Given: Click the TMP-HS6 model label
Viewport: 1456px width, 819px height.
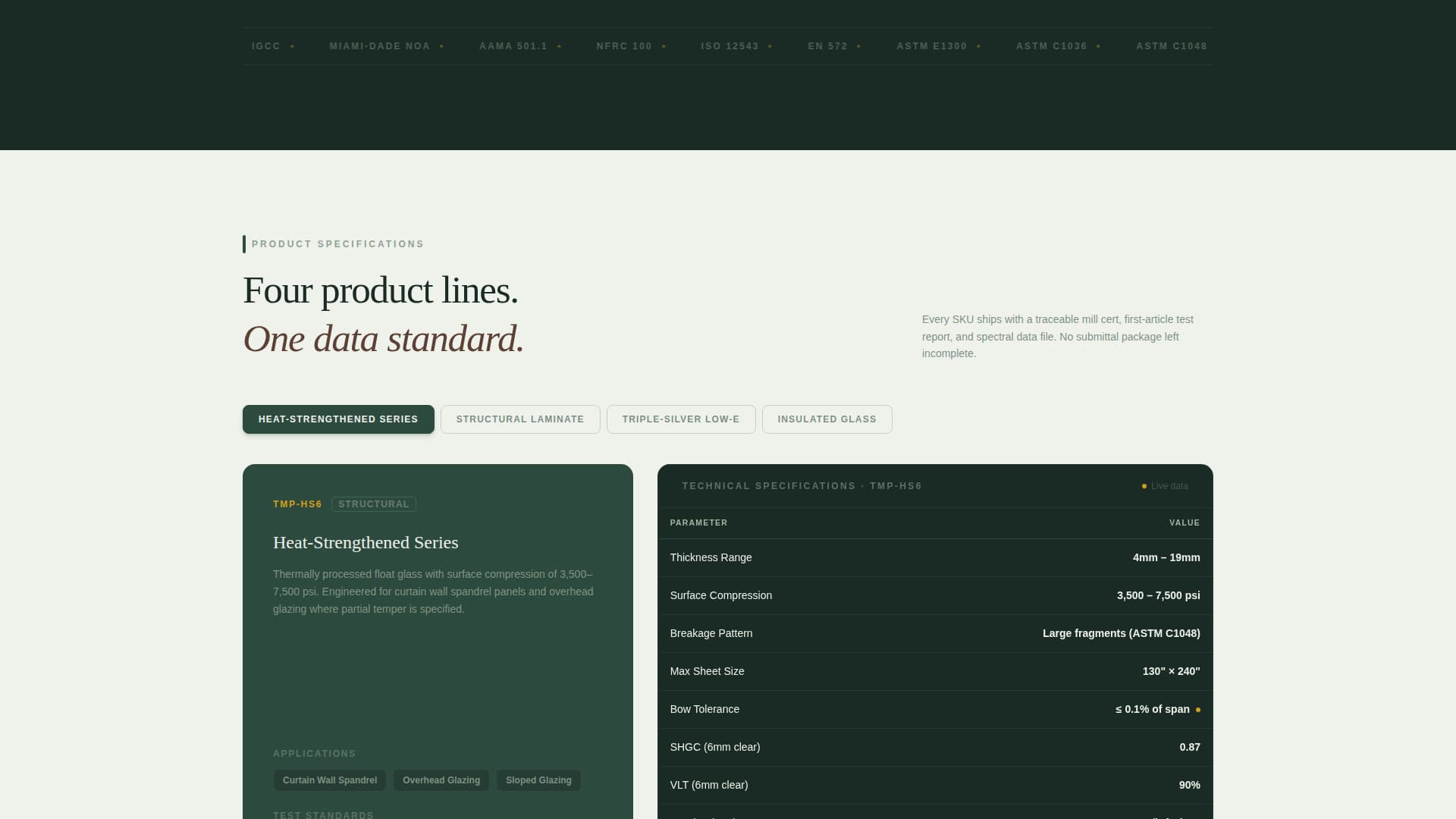Looking at the screenshot, I should pyautogui.click(x=297, y=504).
